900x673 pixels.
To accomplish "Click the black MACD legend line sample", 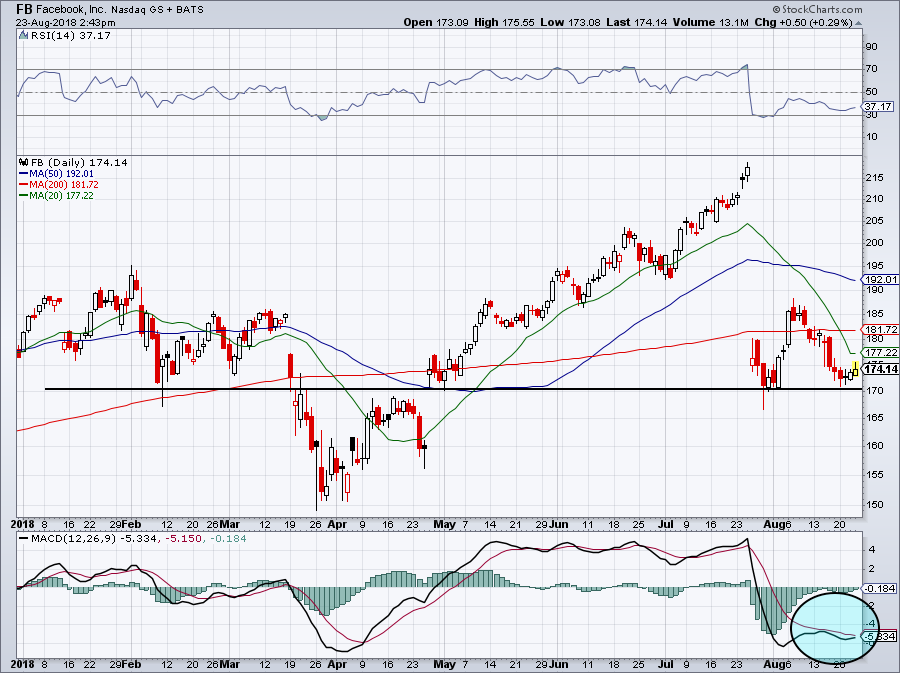I will (x=24, y=538).
